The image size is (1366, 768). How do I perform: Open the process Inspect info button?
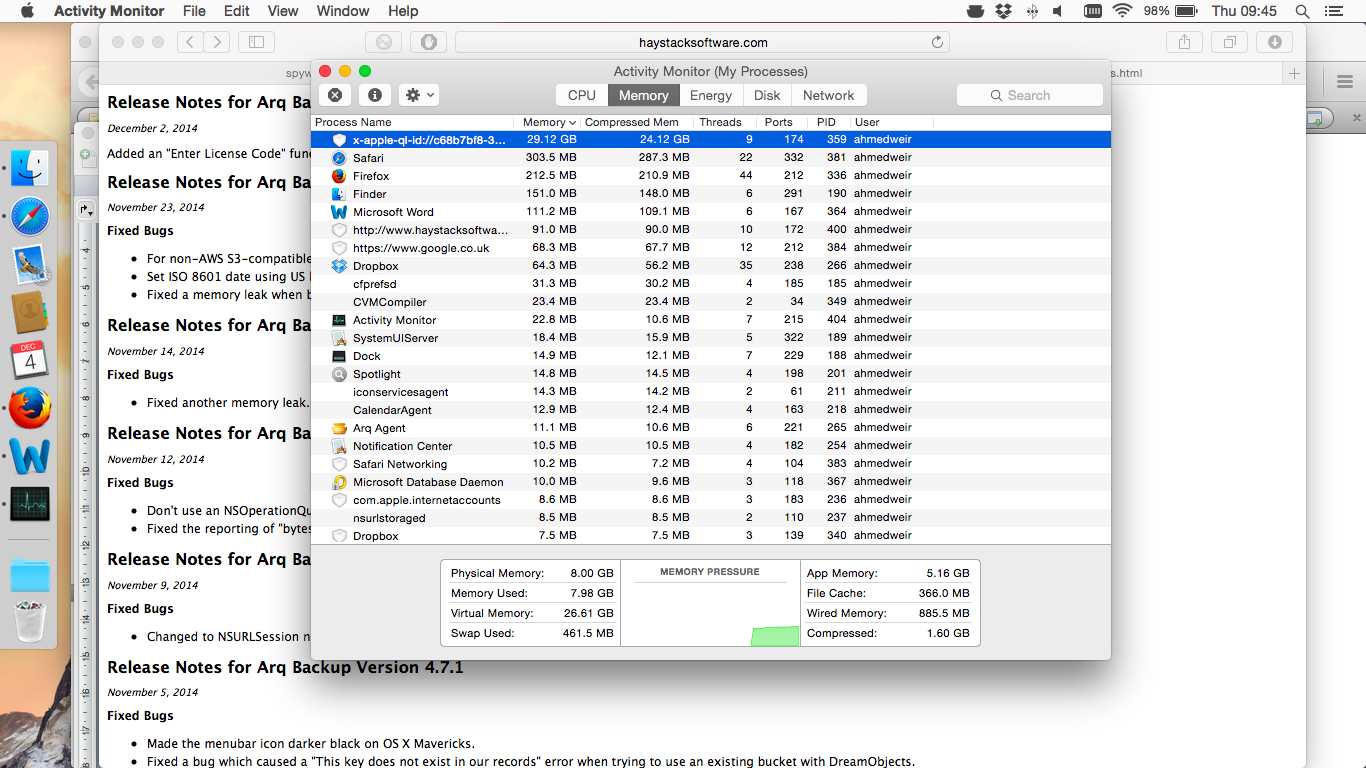(375, 95)
